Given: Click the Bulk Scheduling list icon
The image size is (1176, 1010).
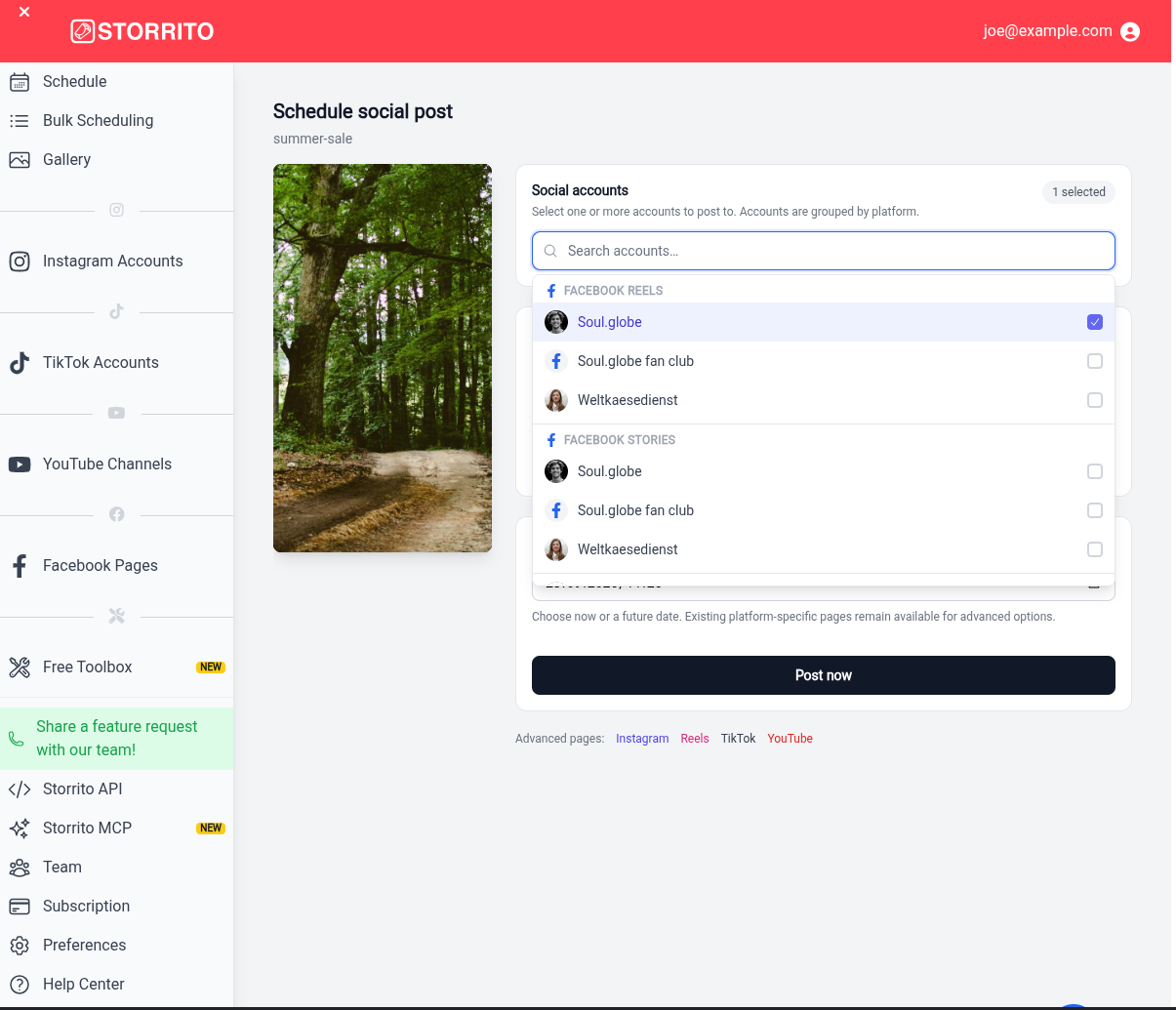Looking at the screenshot, I should pos(20,121).
